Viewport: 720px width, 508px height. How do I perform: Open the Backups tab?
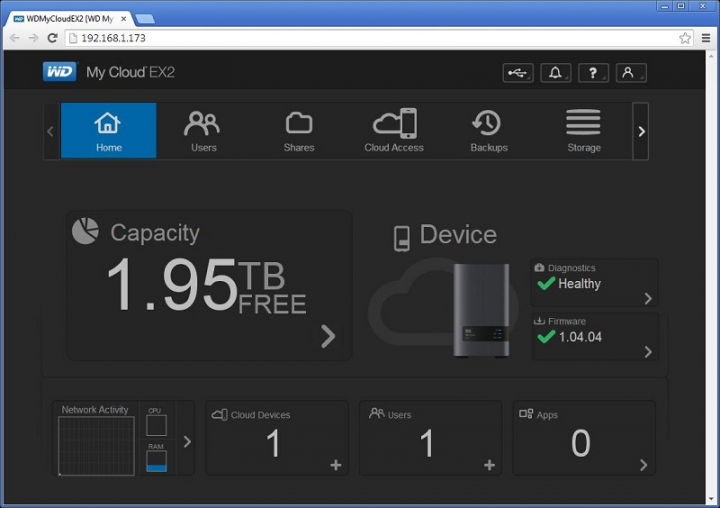point(489,130)
